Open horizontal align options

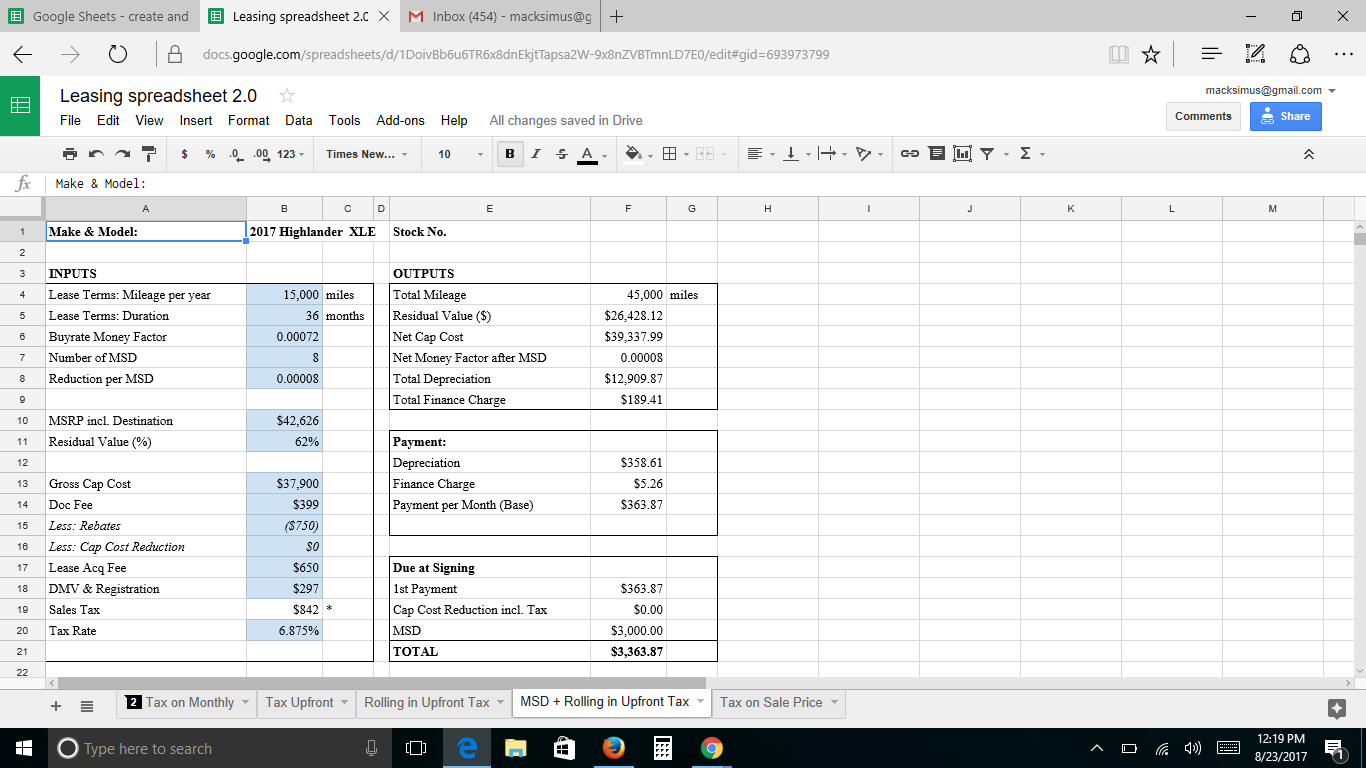[x=761, y=154]
